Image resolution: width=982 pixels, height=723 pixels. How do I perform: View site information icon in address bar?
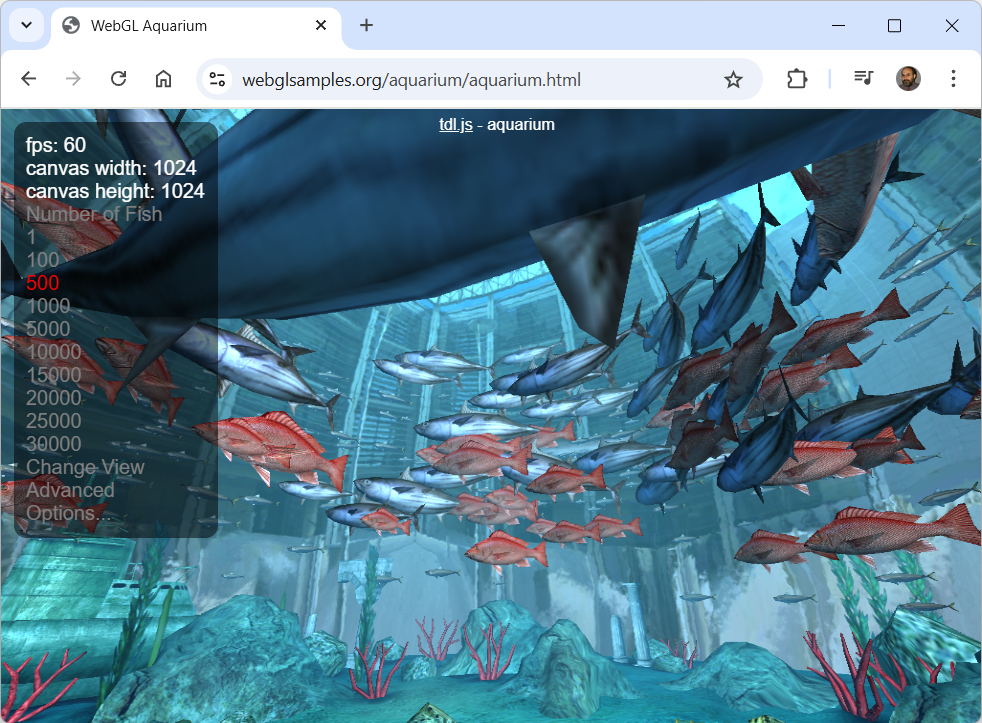coord(218,80)
